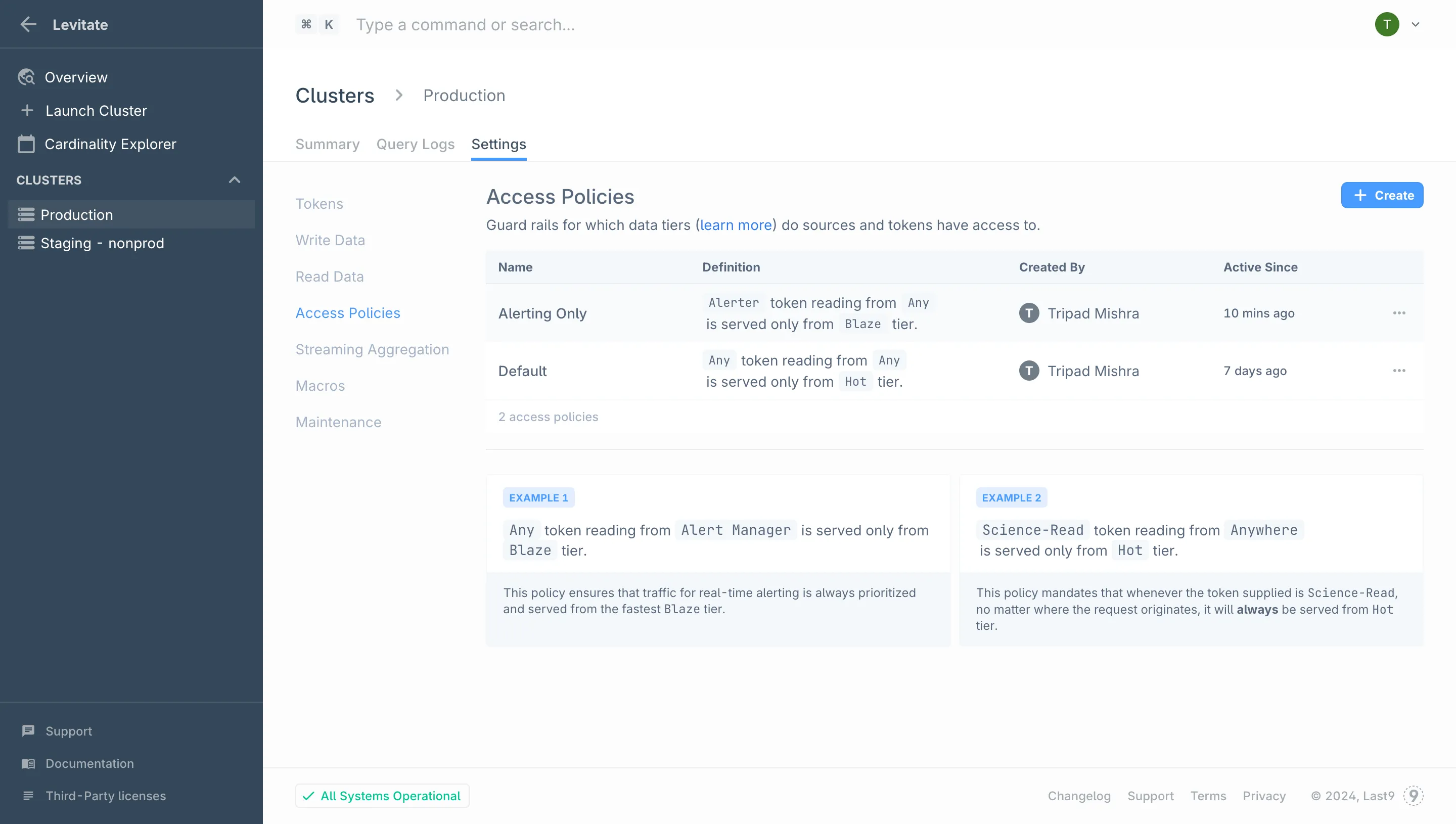Click the Last9 logo in footer
Viewport: 1456px width, 824px height.
point(1413,796)
